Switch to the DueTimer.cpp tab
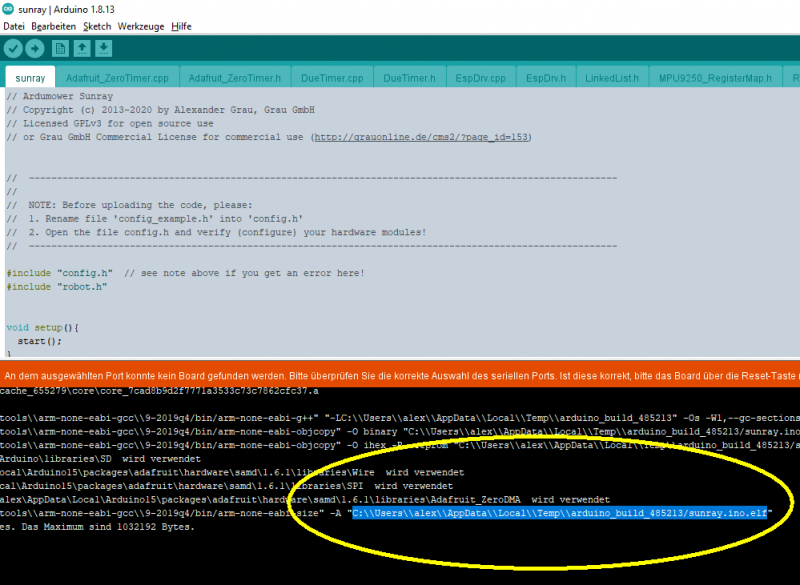Screen dimensions: 800x585 332,78
